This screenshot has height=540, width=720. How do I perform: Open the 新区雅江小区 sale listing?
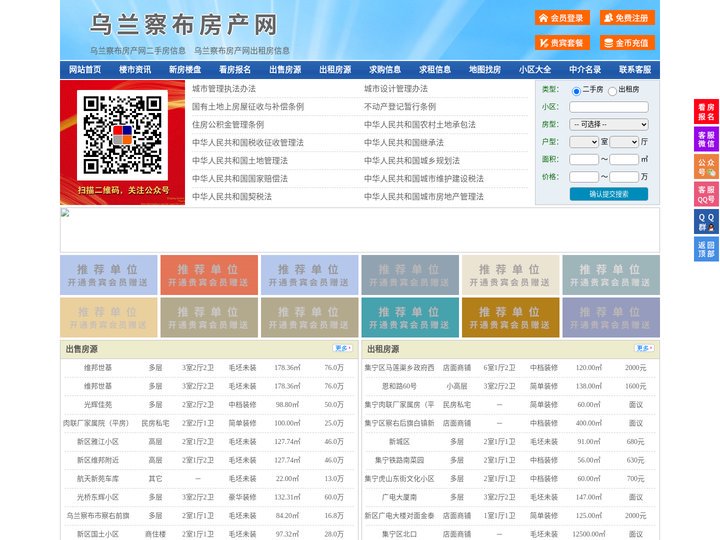coord(98,442)
